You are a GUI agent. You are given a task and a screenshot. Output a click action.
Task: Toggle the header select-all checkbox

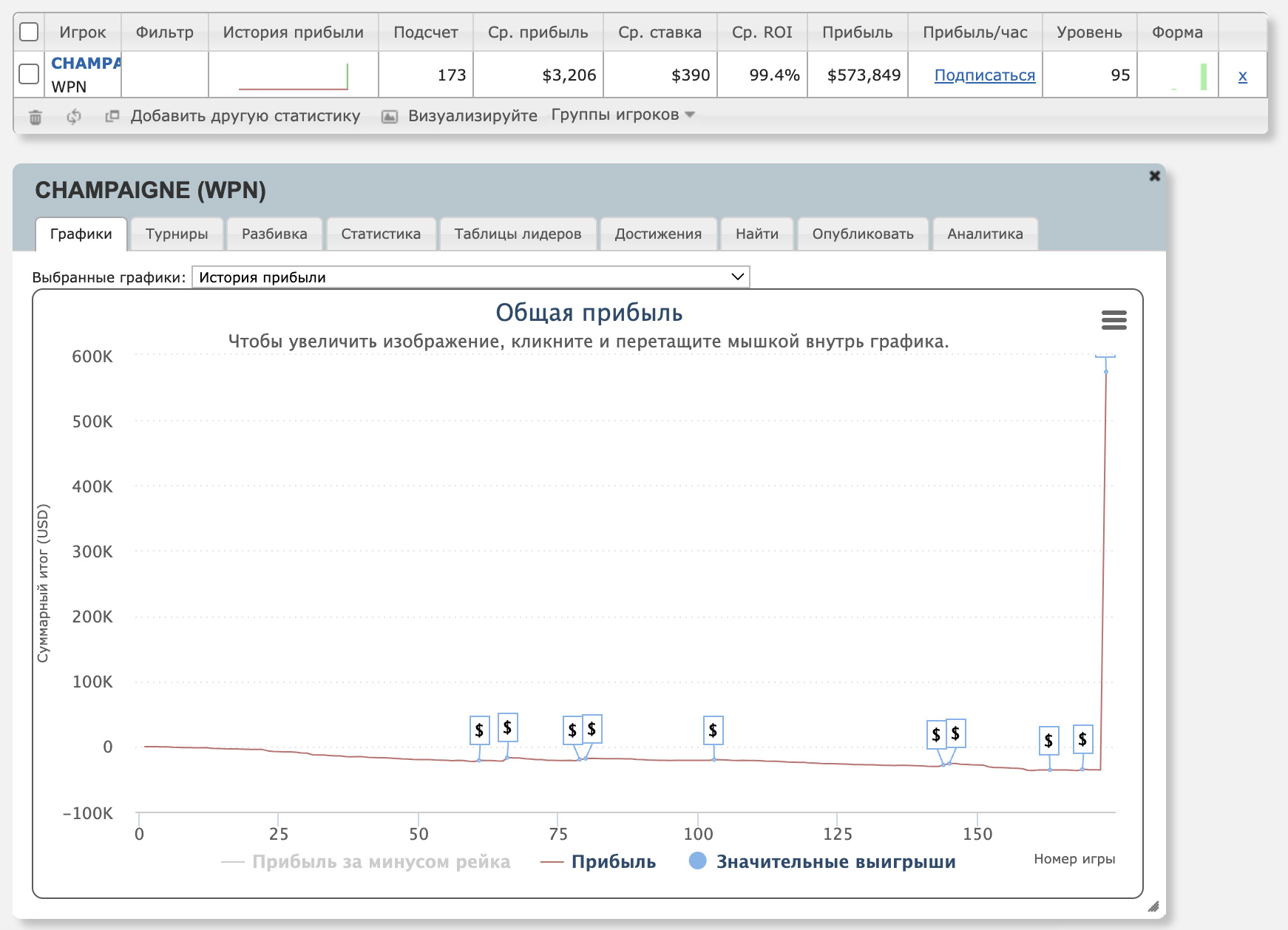pos(29,32)
